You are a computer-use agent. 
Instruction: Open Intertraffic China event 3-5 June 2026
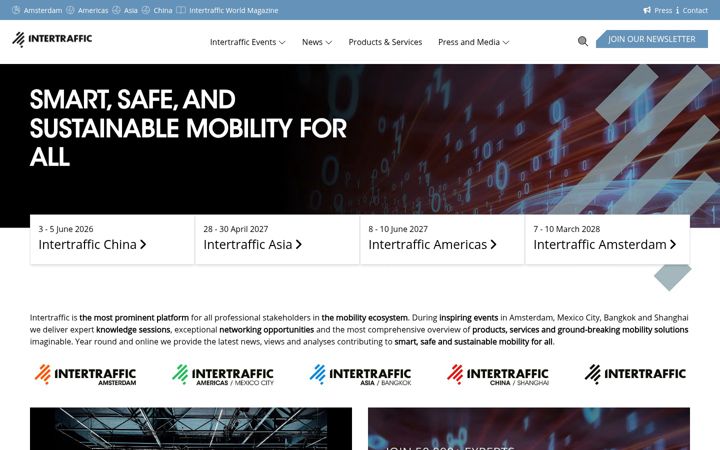click(112, 239)
